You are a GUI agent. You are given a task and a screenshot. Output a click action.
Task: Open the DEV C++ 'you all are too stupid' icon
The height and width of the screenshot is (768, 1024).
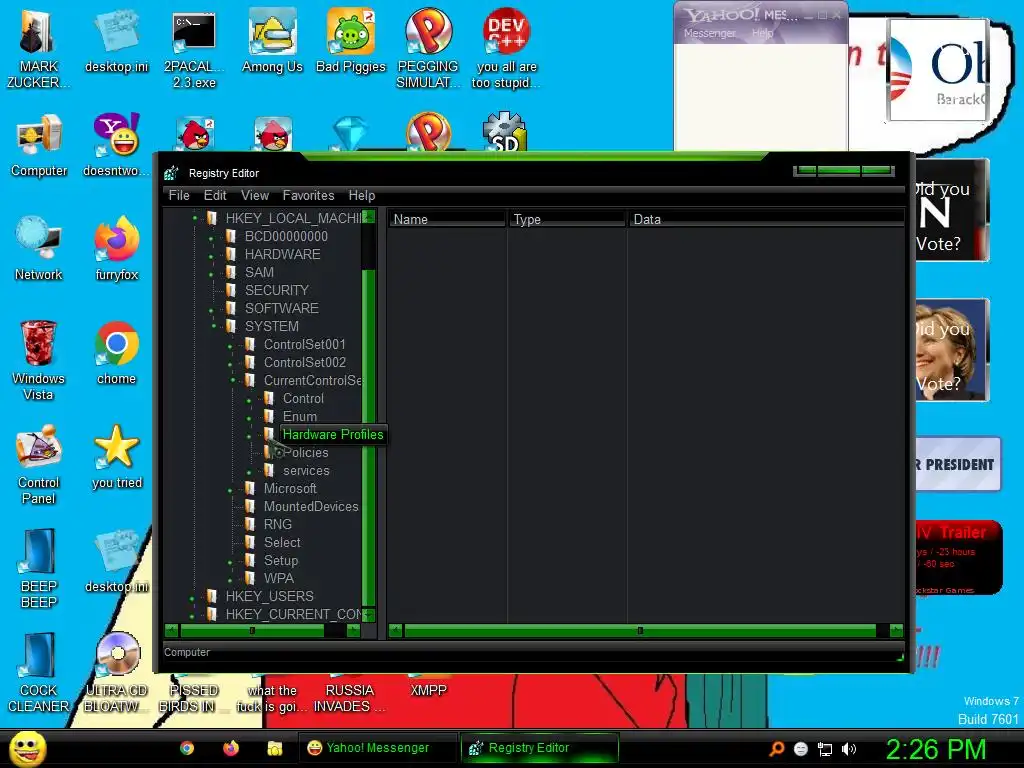click(507, 49)
